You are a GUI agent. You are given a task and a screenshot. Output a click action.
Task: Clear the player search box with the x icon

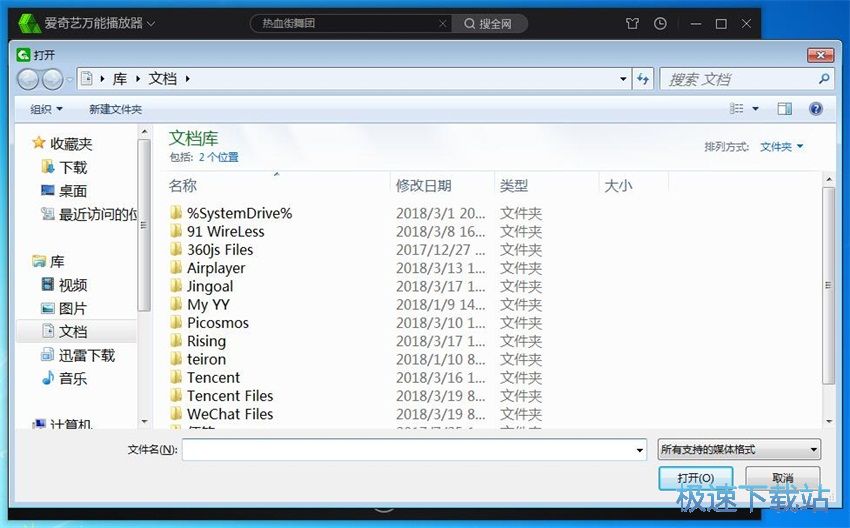[443, 23]
